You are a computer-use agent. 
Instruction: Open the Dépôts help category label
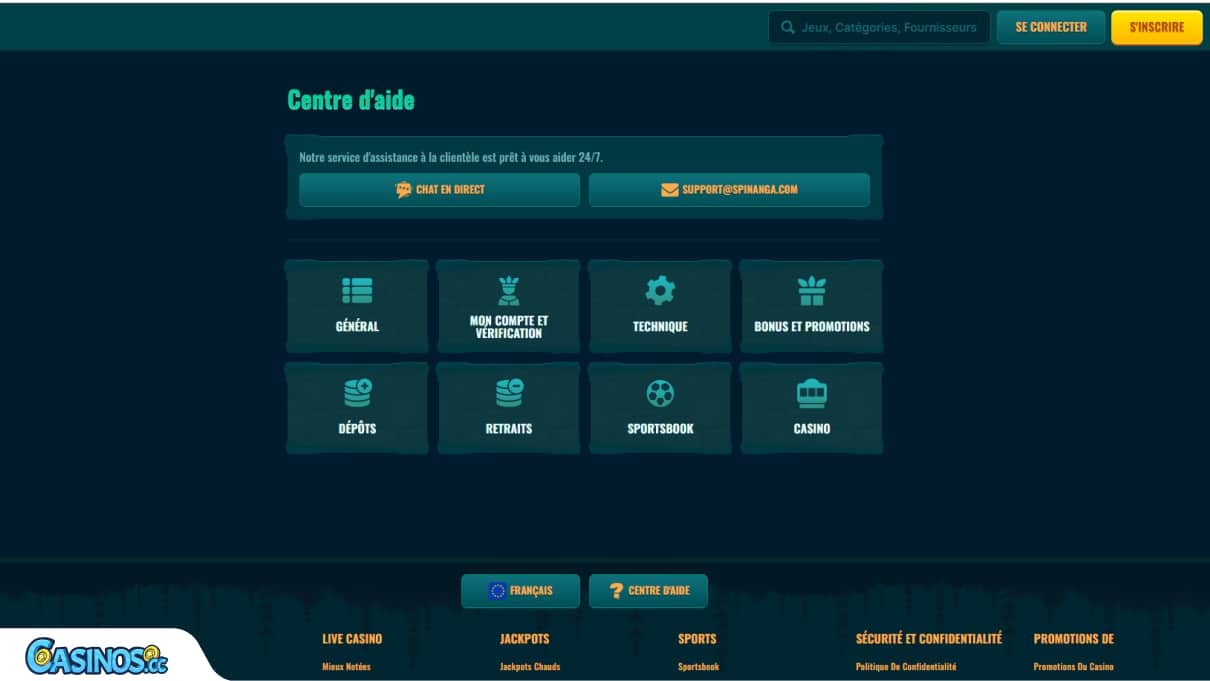coord(357,429)
